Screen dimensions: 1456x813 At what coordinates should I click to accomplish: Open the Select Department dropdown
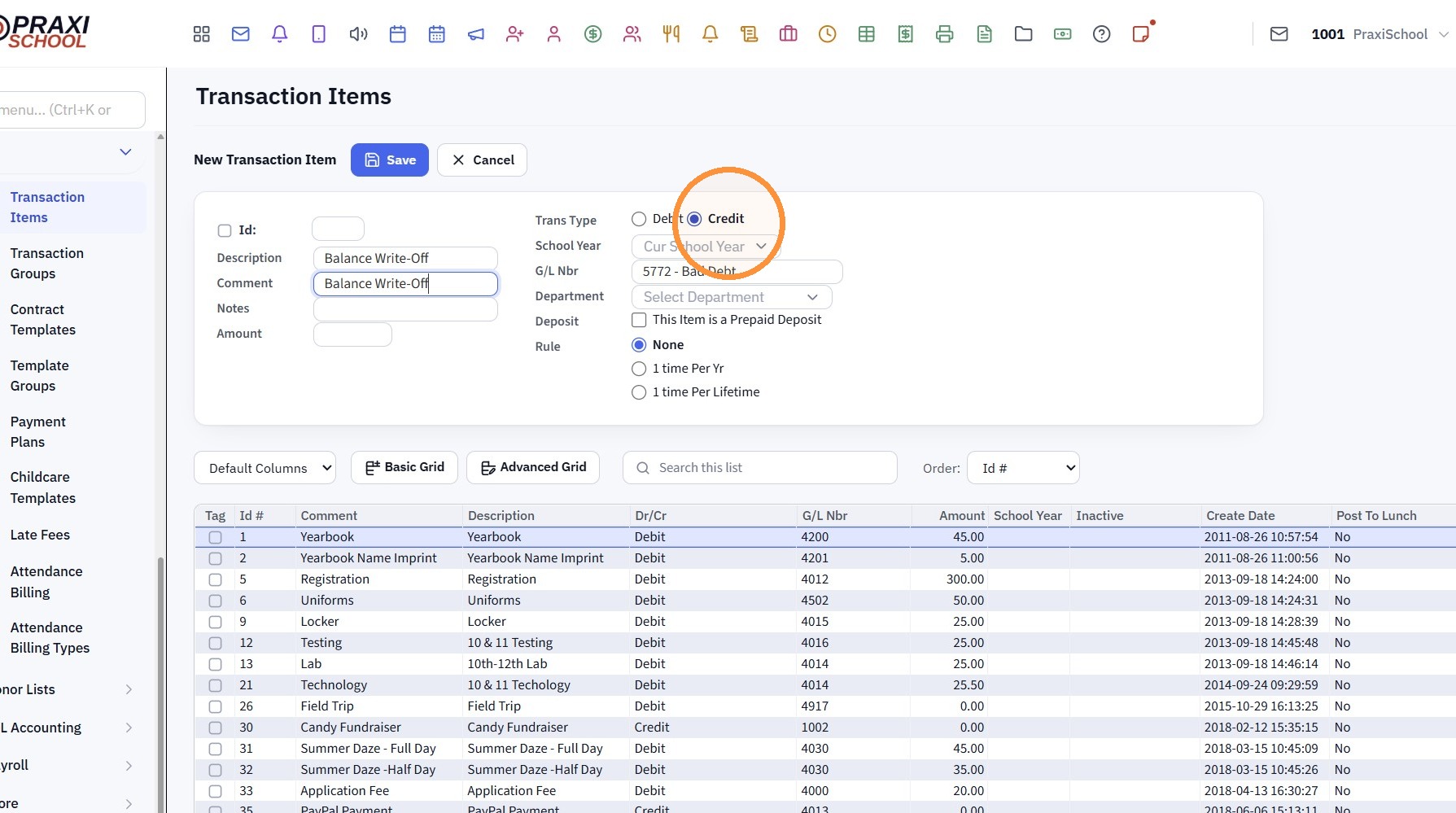[732, 297]
